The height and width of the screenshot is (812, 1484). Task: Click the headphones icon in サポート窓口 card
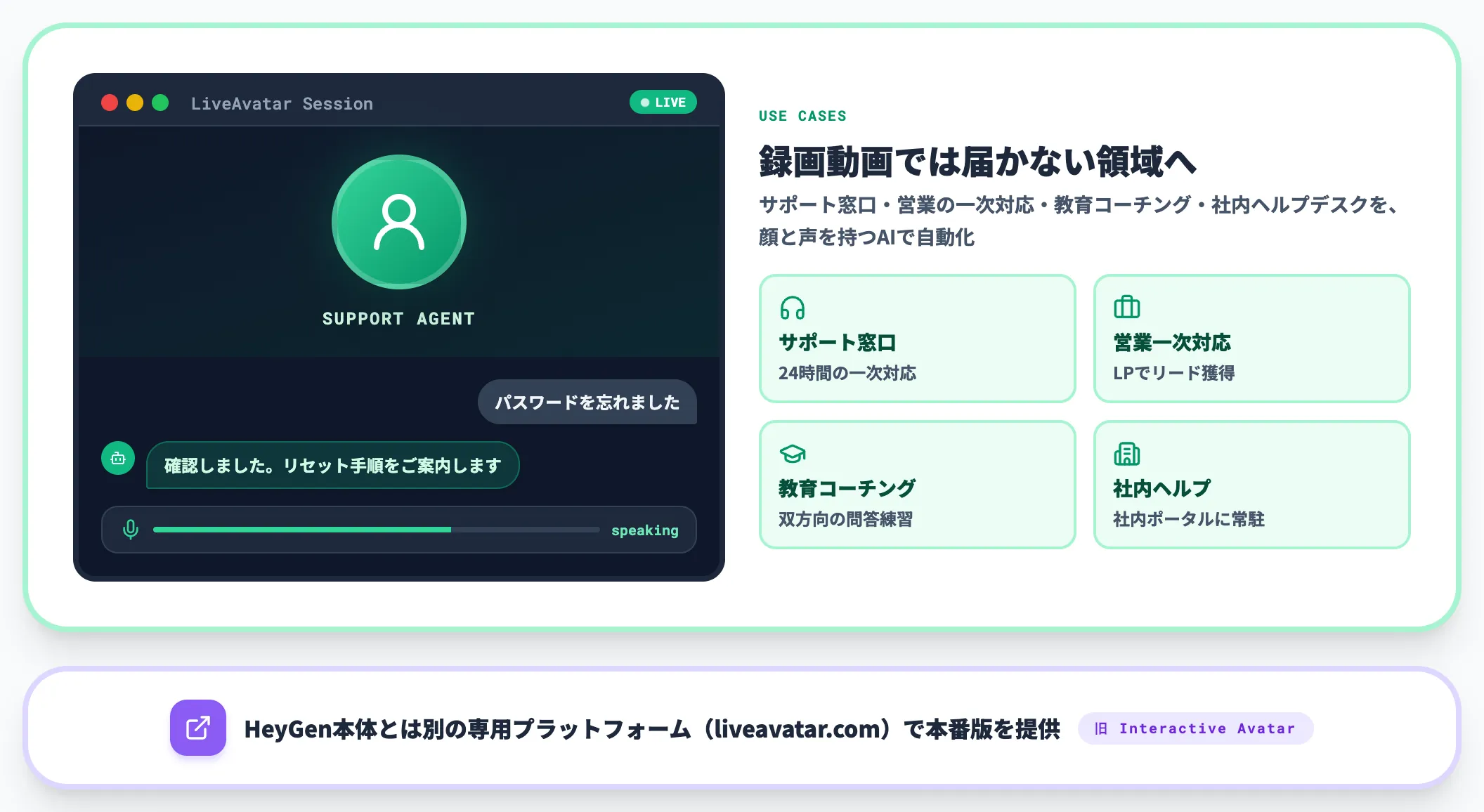pos(792,308)
